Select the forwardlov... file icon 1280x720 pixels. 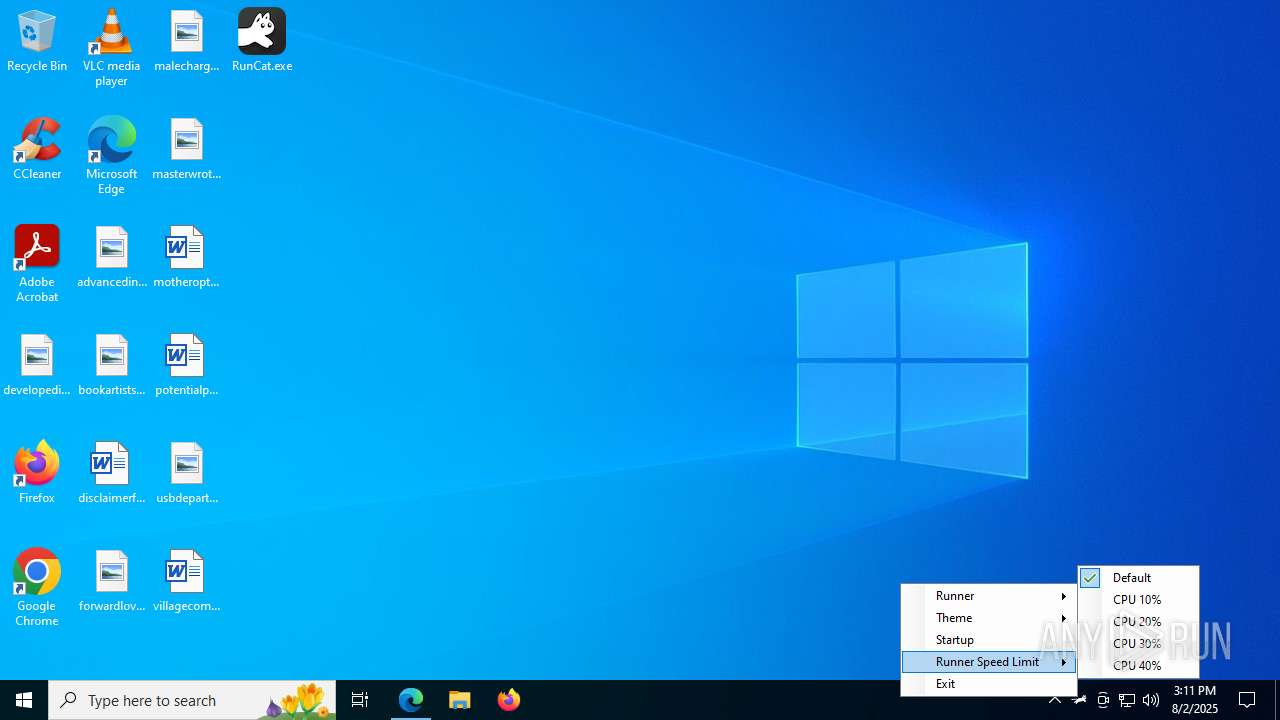111,581
